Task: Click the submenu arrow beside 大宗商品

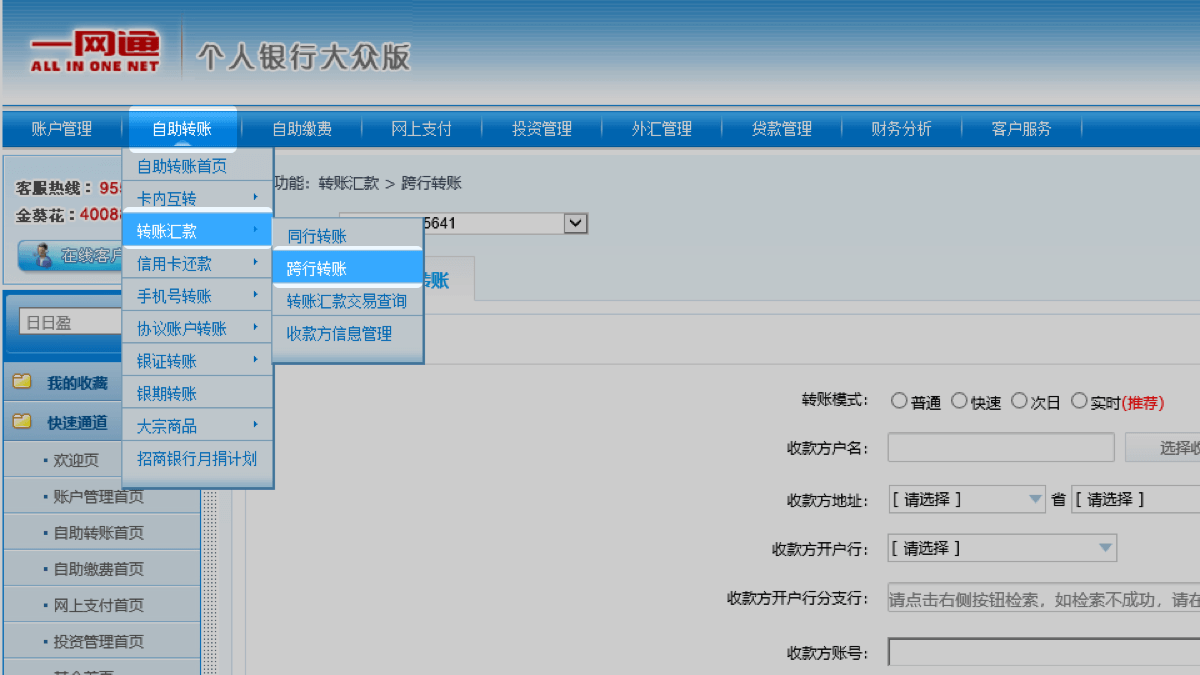Action: pos(256,424)
